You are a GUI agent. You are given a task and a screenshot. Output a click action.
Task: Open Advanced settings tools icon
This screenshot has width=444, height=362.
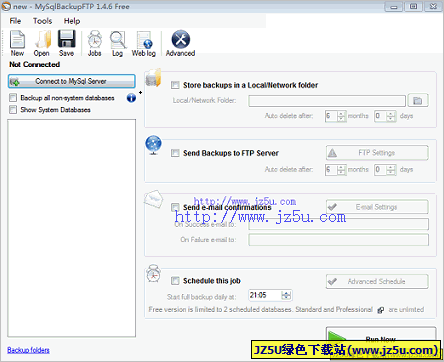[181, 43]
